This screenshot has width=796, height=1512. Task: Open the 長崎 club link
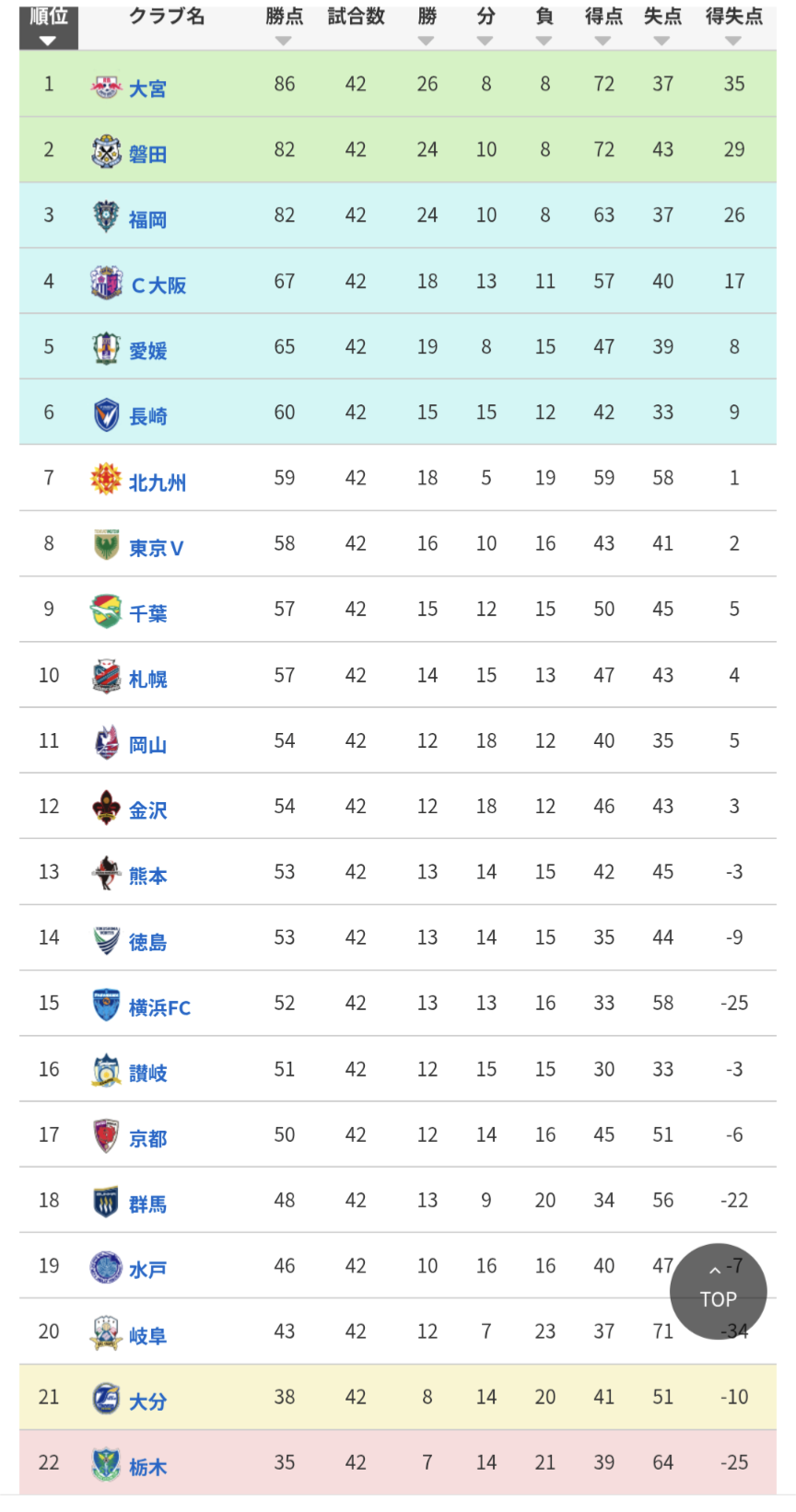pos(148,417)
